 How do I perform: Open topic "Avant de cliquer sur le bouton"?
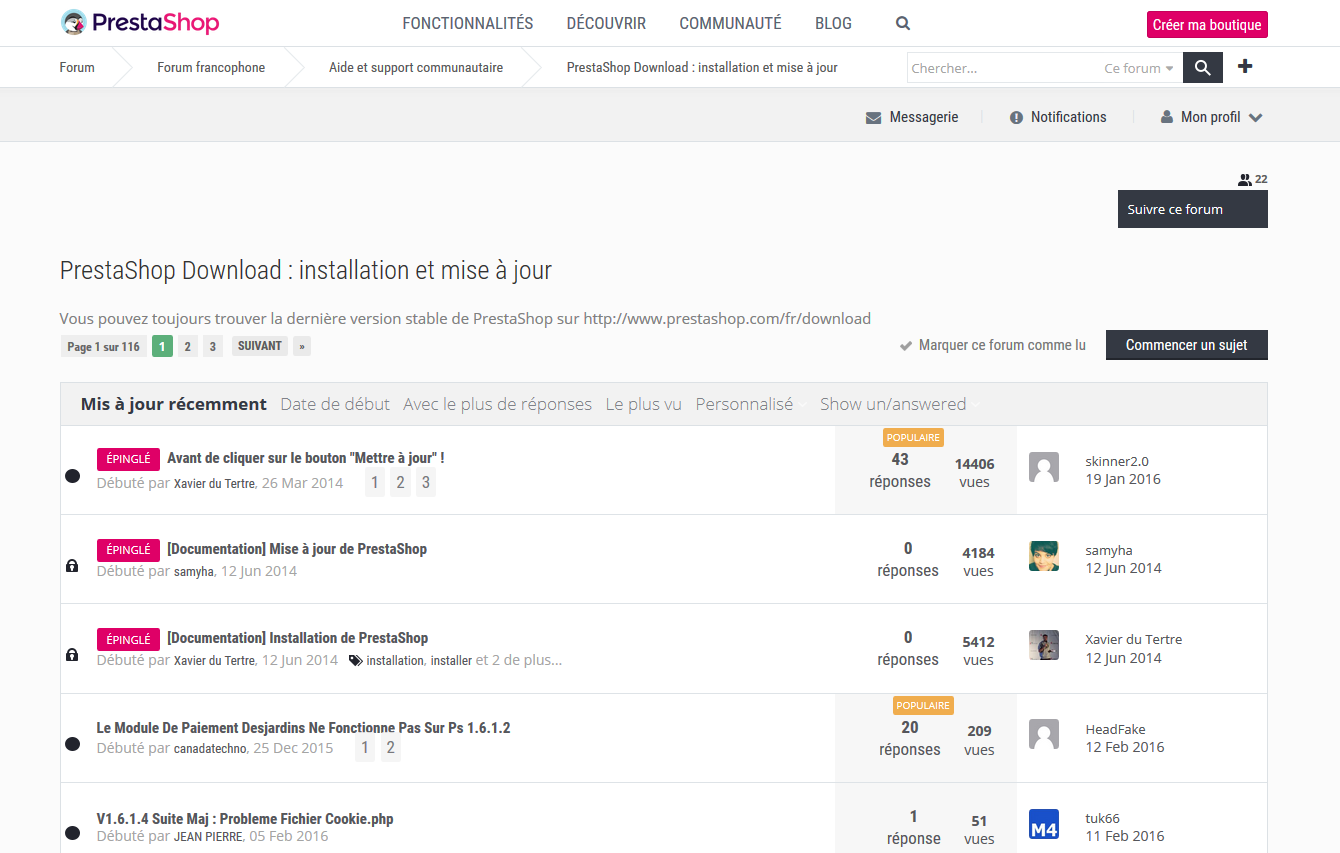[x=306, y=458]
